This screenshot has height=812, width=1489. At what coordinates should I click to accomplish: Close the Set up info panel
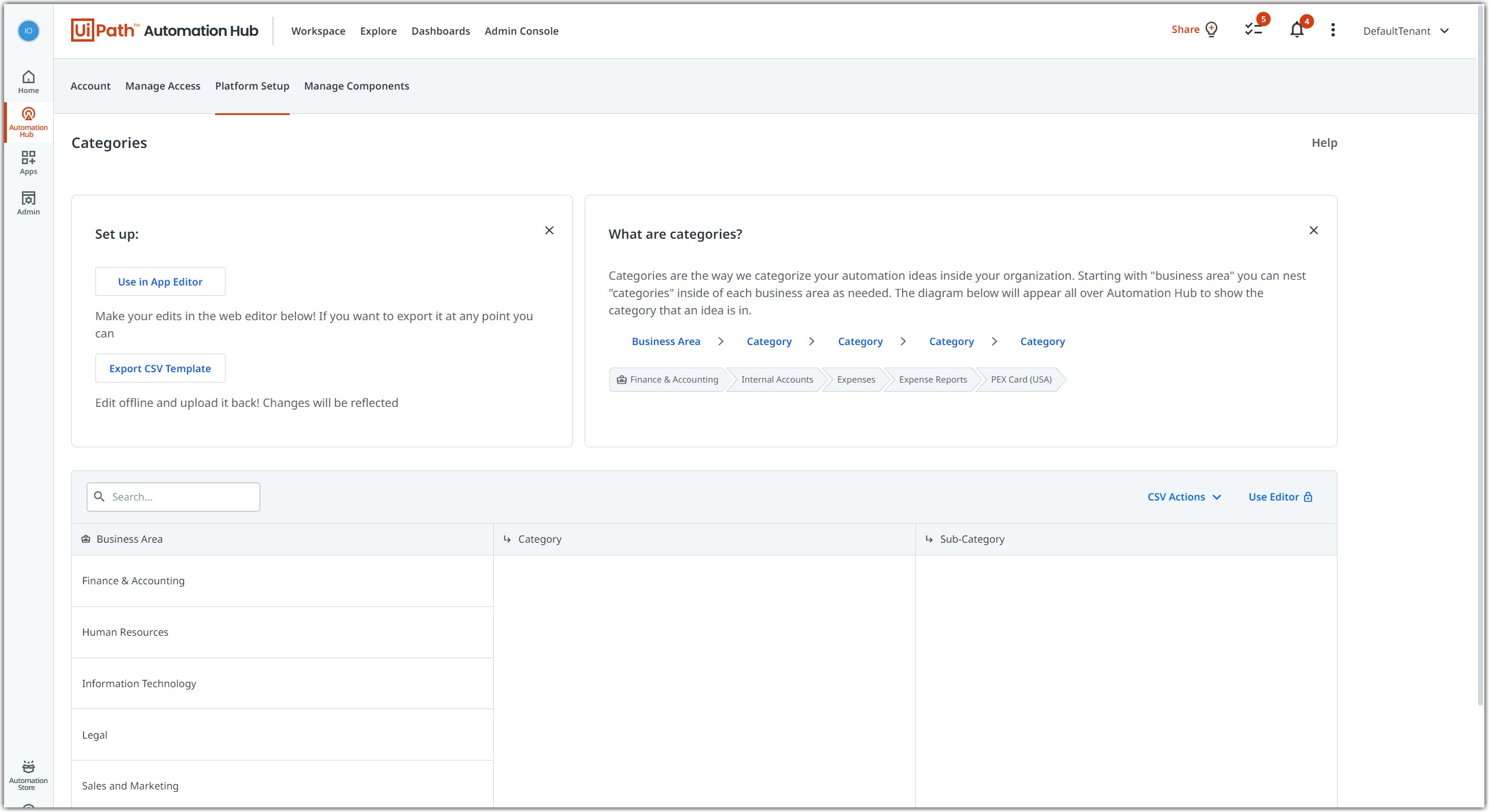(549, 230)
